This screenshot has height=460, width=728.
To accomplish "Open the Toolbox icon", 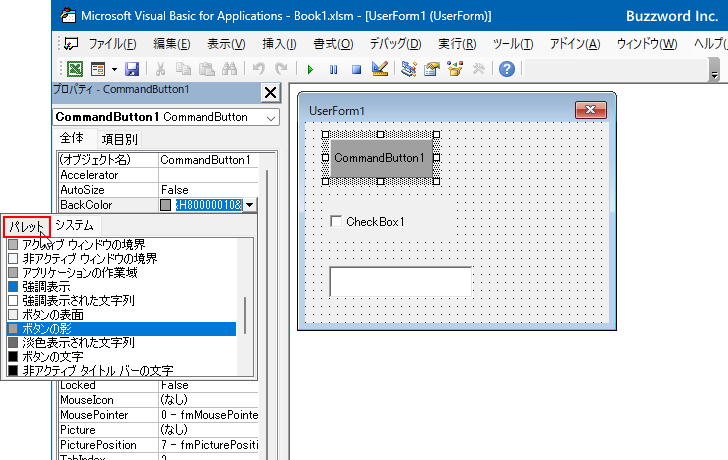I will (478, 69).
